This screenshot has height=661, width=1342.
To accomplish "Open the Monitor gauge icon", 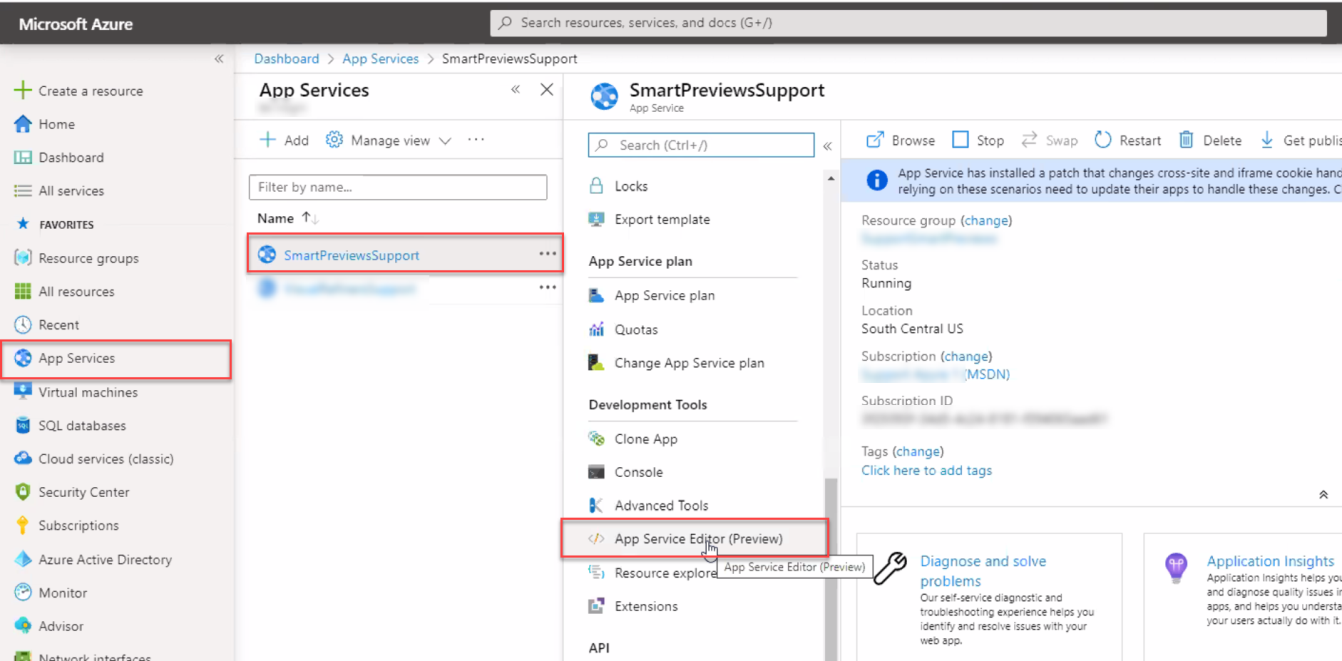I will tap(22, 593).
